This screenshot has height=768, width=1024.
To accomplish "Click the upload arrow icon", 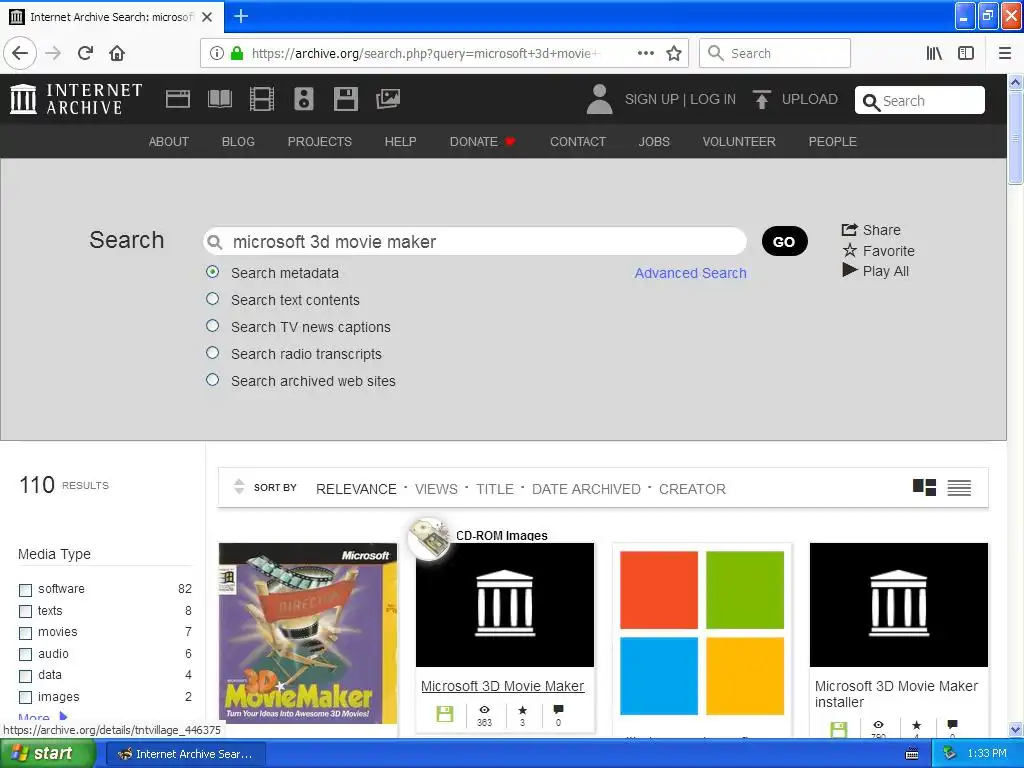I will 761,99.
